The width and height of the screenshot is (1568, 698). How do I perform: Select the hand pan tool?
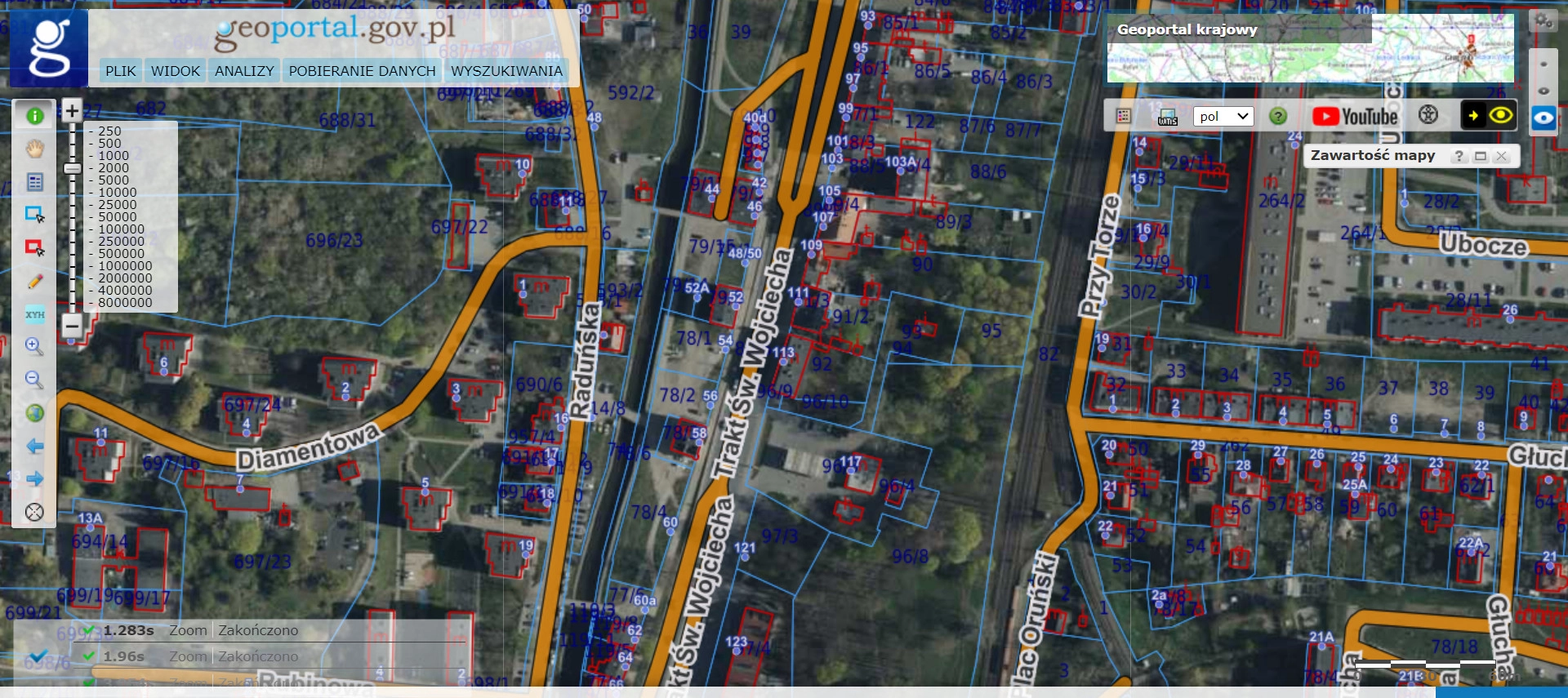click(34, 149)
